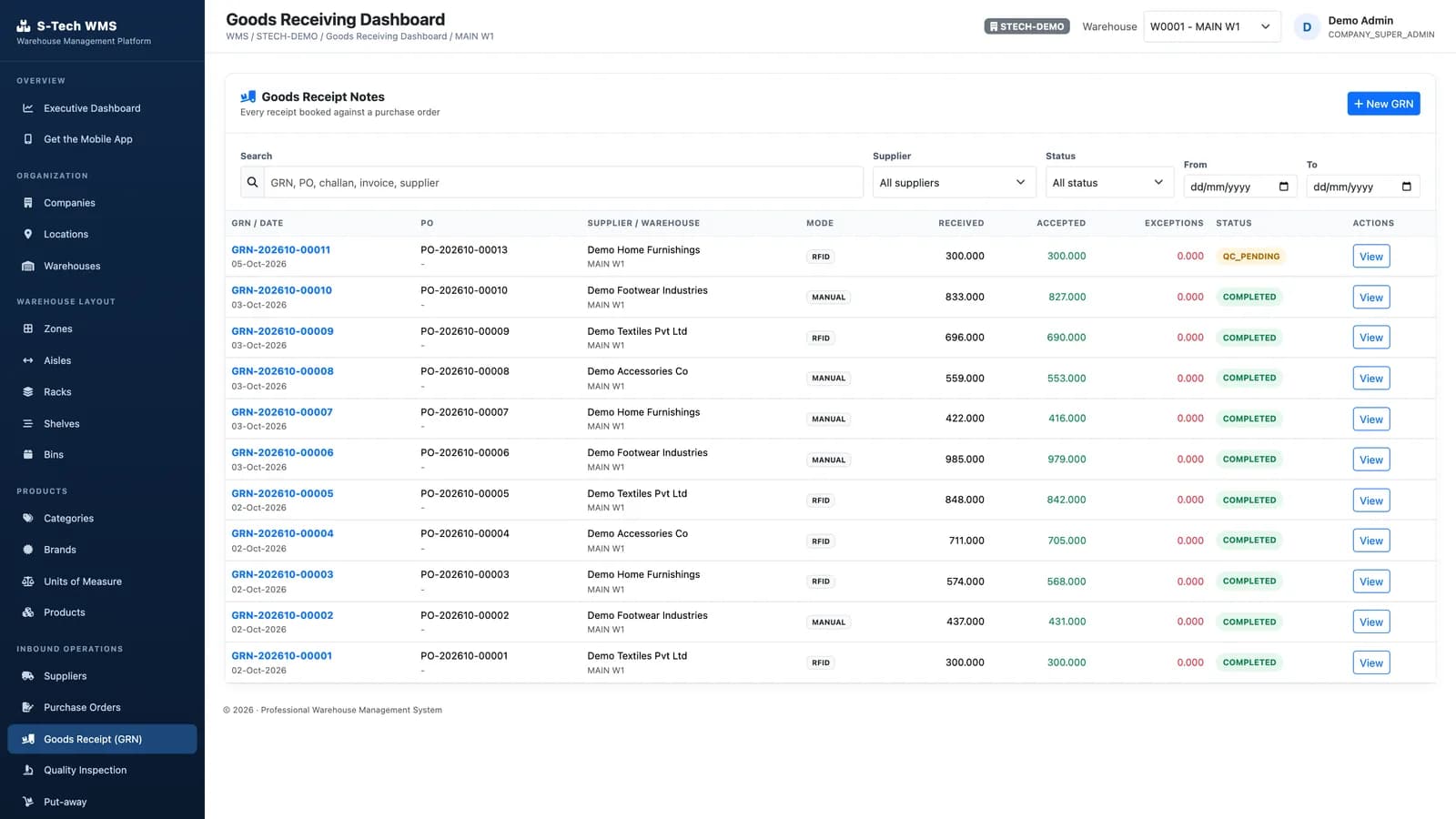Click the Companies building icon
The width and height of the screenshot is (1456, 819).
click(28, 203)
